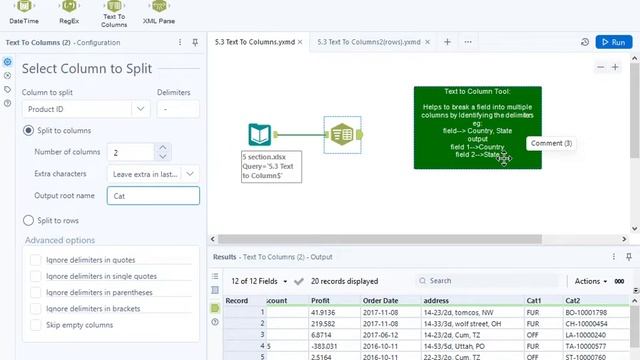The image size is (640, 360).
Task: Close the 5.3 Text To Columns.yxmd tab
Action: click(x=300, y=42)
